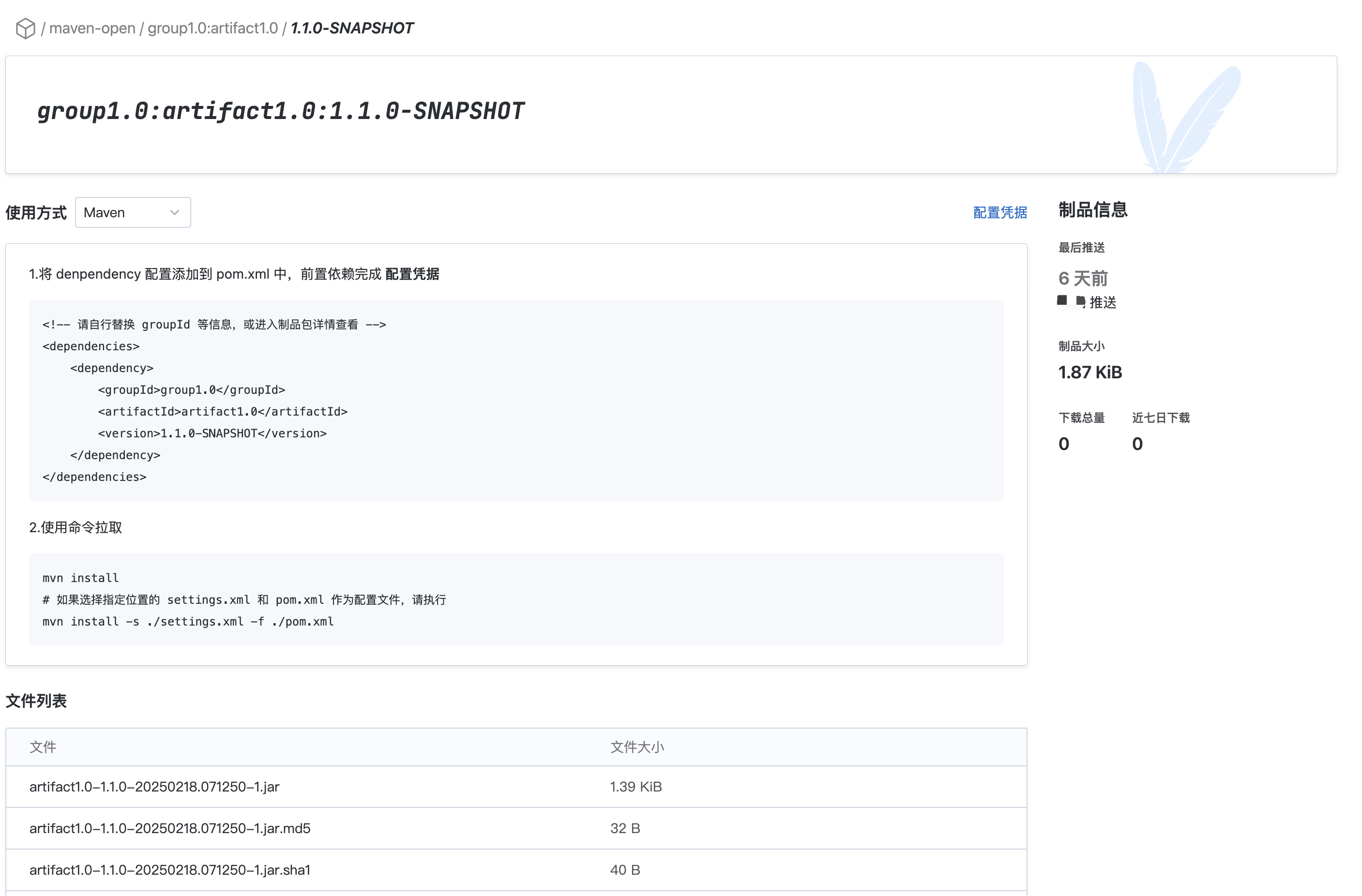Select the .jar.sha1 file row
1362x896 pixels.
(x=170, y=870)
